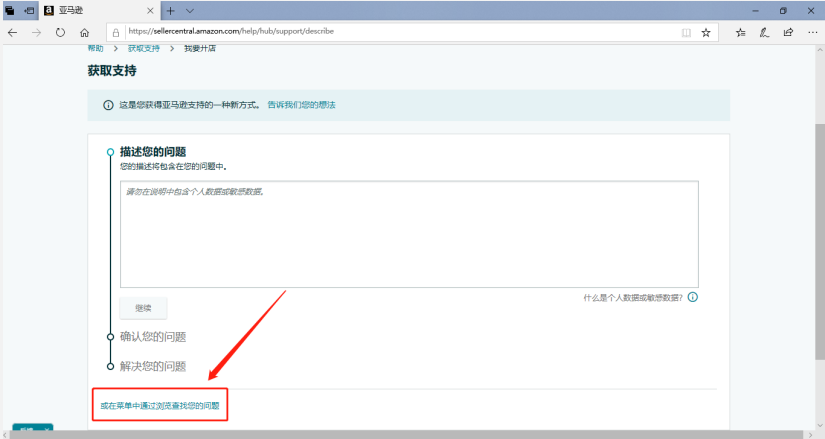825x439 pixels.
Task: Open the add notes pen icon
Action: click(764, 33)
